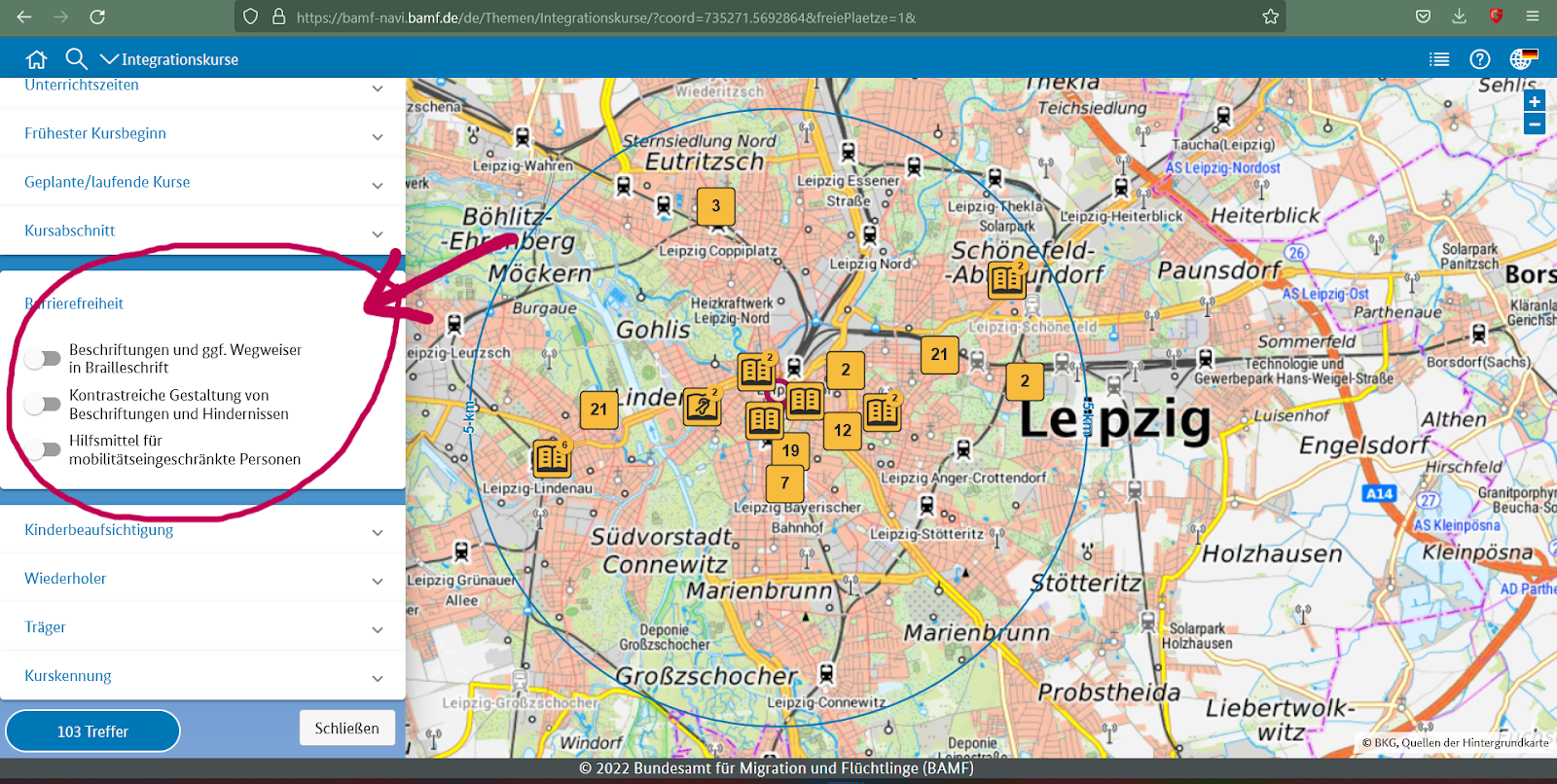Bookmark this page with the star
The image size is (1557, 784).
click(x=1270, y=17)
